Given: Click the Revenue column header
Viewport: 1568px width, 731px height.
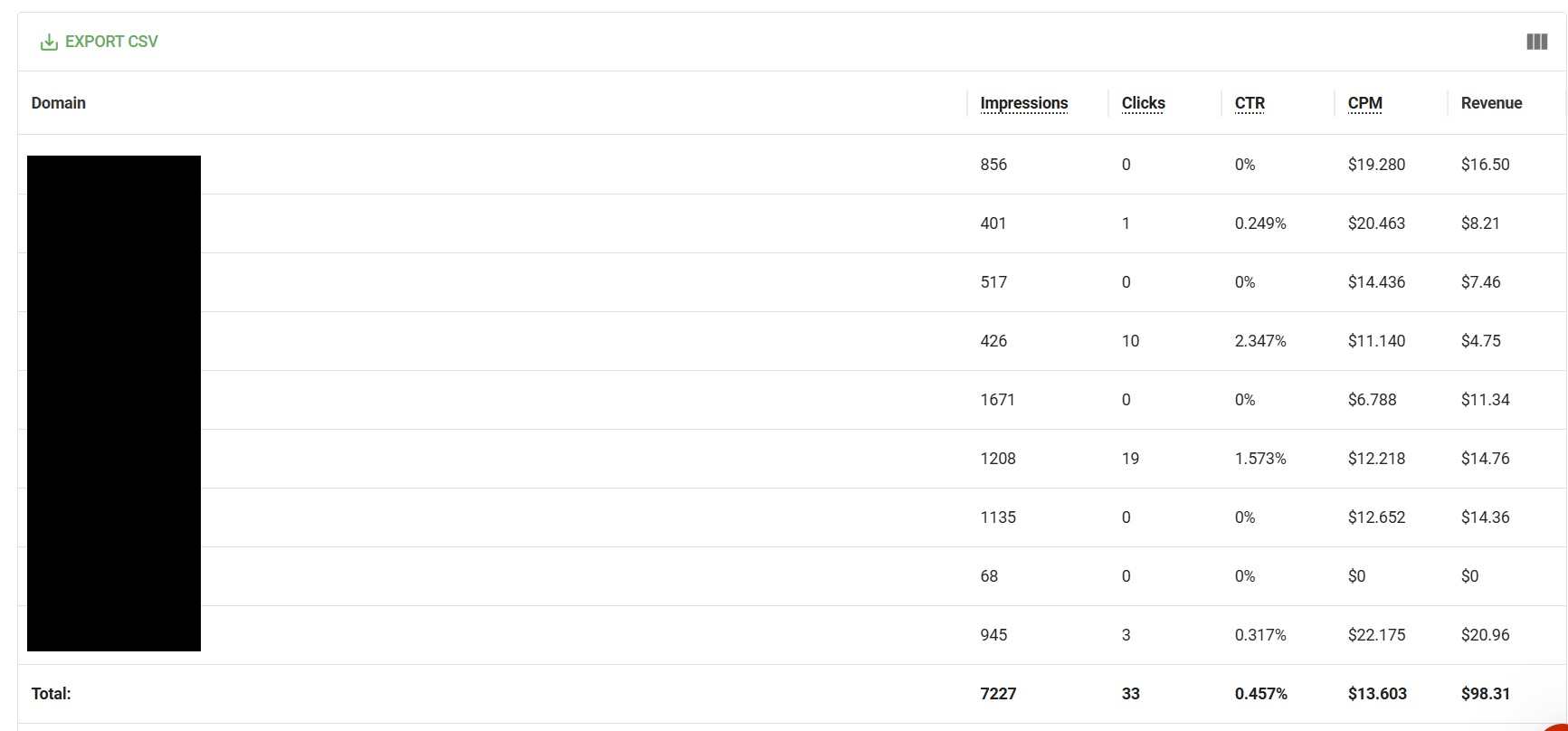Looking at the screenshot, I should coord(1491,103).
